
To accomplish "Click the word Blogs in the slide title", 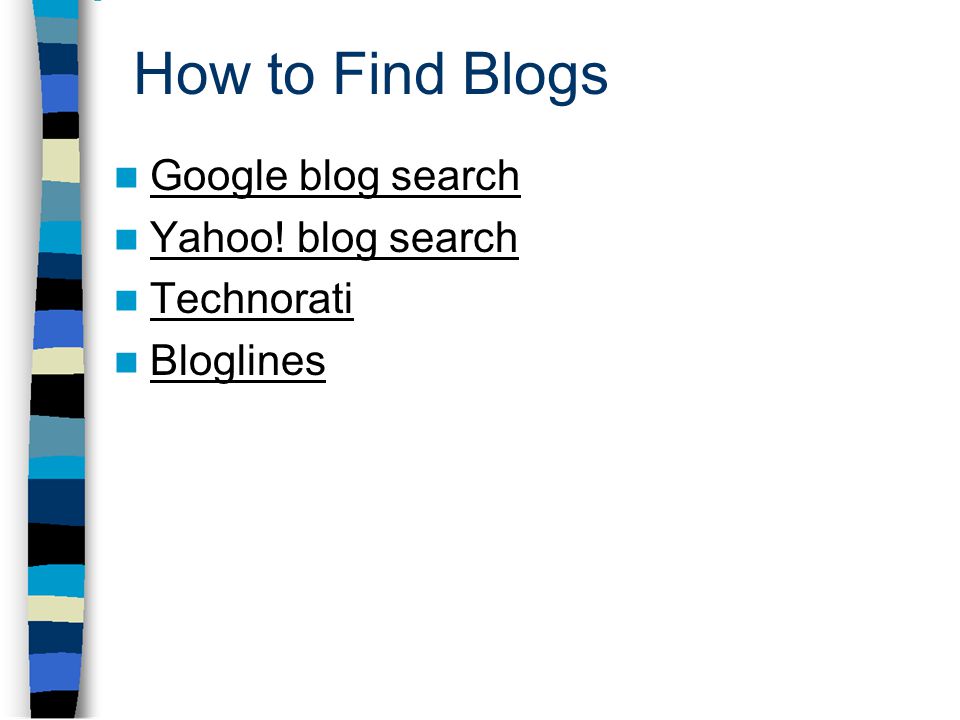I will [535, 75].
